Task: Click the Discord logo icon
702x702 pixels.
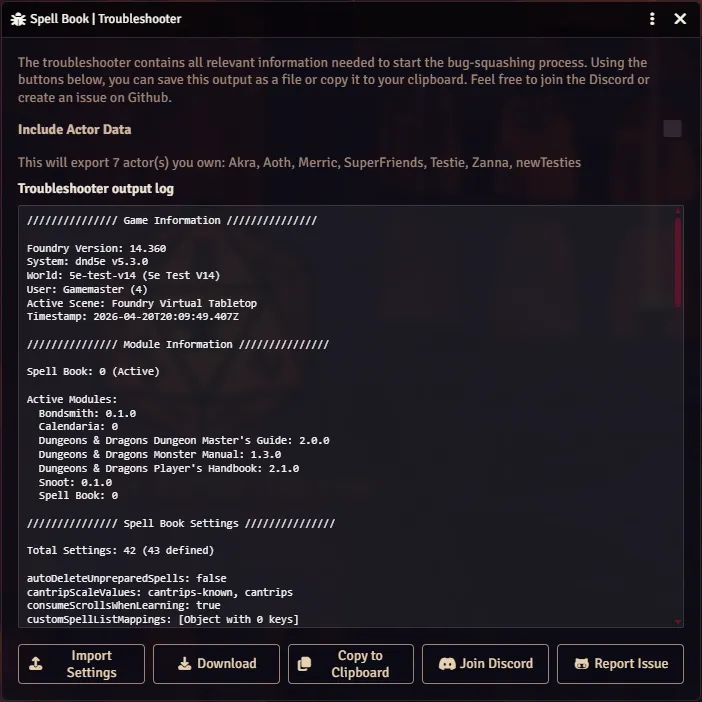Action: point(447,663)
